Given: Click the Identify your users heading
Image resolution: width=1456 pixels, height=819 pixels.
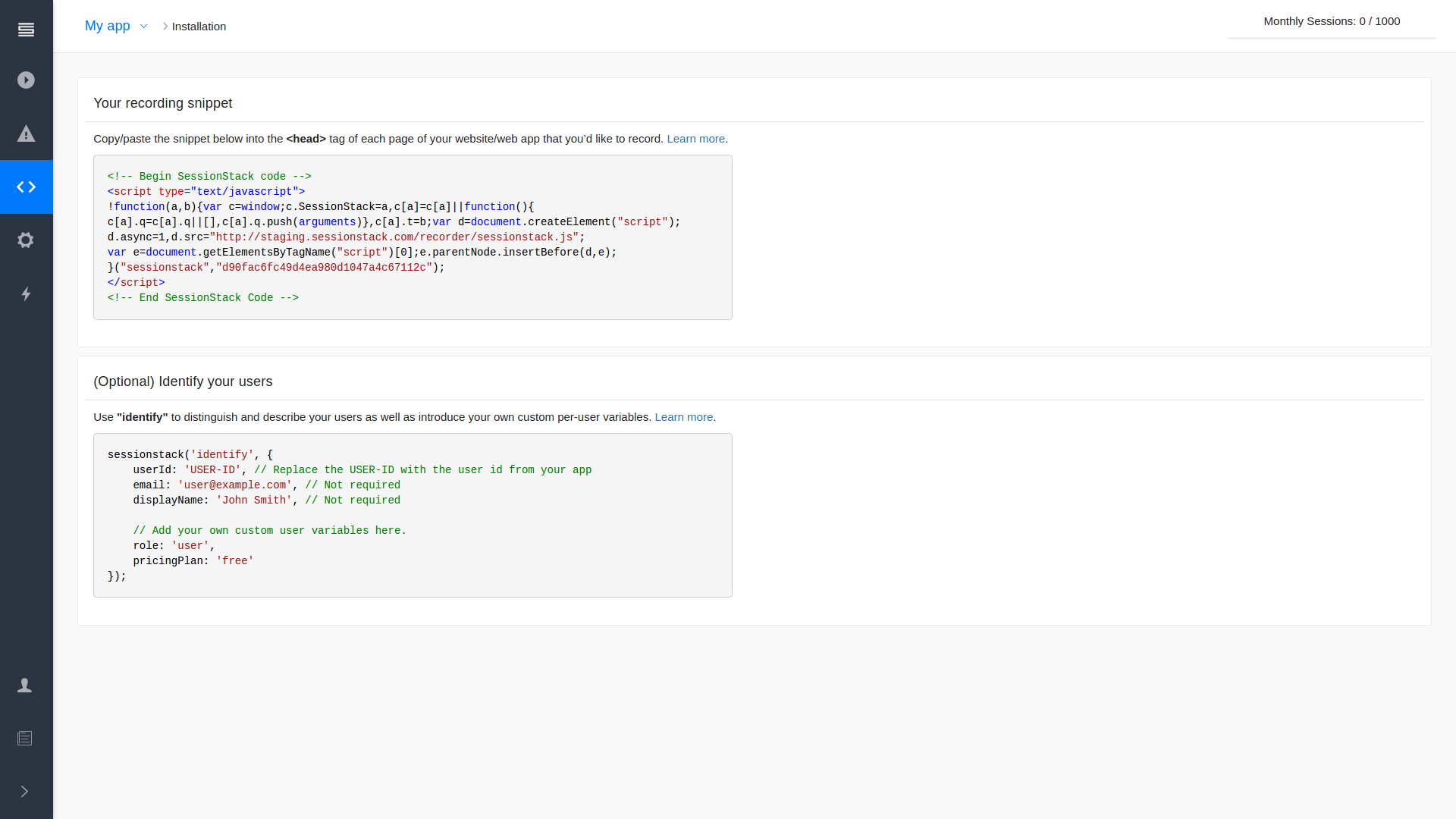Looking at the screenshot, I should 183,381.
